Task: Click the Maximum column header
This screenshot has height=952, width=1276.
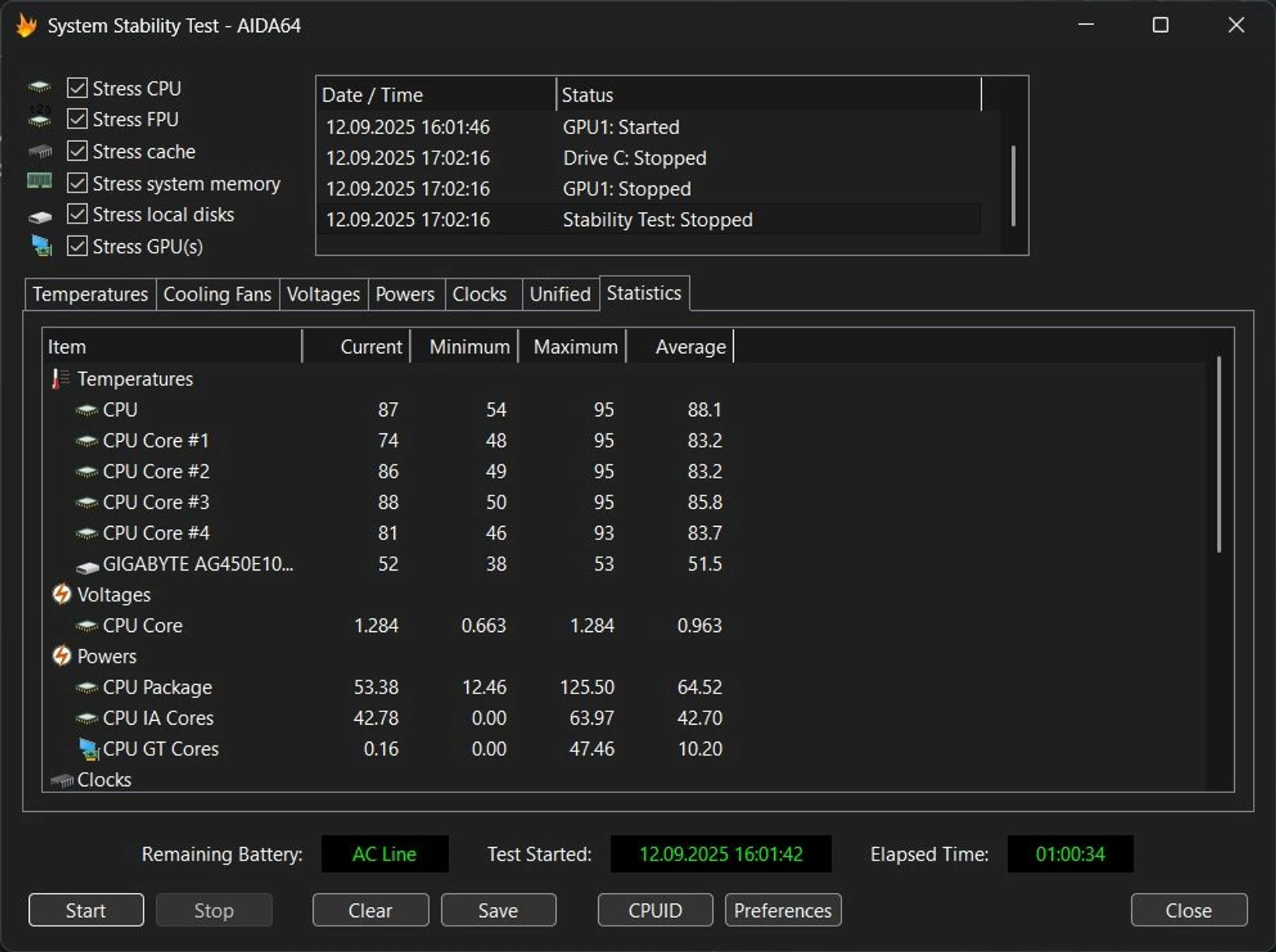Action: click(575, 347)
